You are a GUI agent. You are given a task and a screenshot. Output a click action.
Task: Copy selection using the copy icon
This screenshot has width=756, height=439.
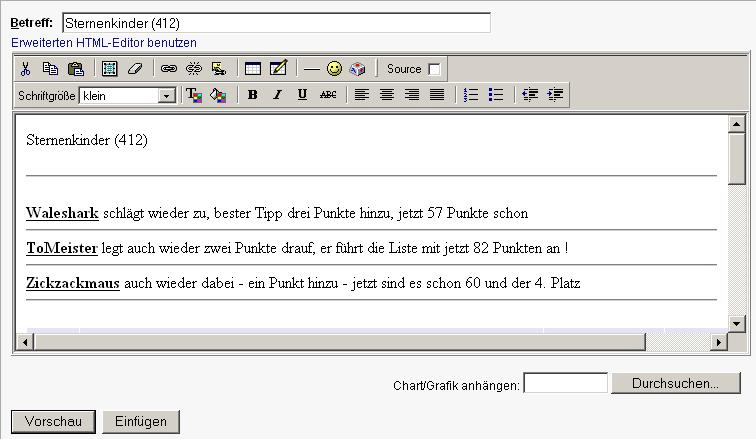point(50,69)
